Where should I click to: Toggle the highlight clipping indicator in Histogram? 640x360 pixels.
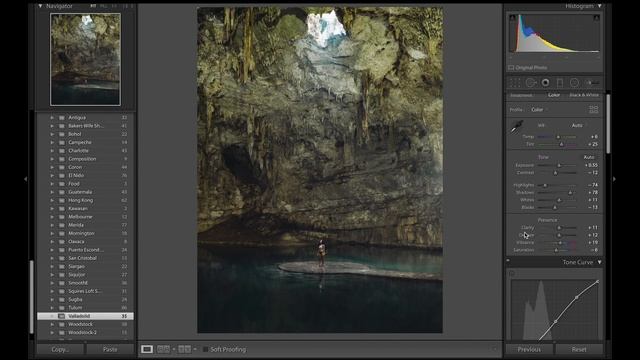pos(596,18)
